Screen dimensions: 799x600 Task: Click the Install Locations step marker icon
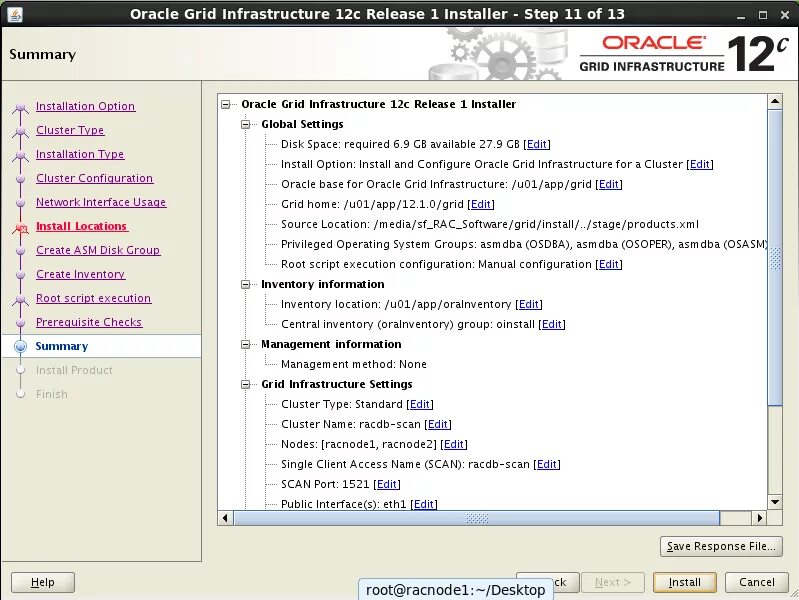point(20,228)
